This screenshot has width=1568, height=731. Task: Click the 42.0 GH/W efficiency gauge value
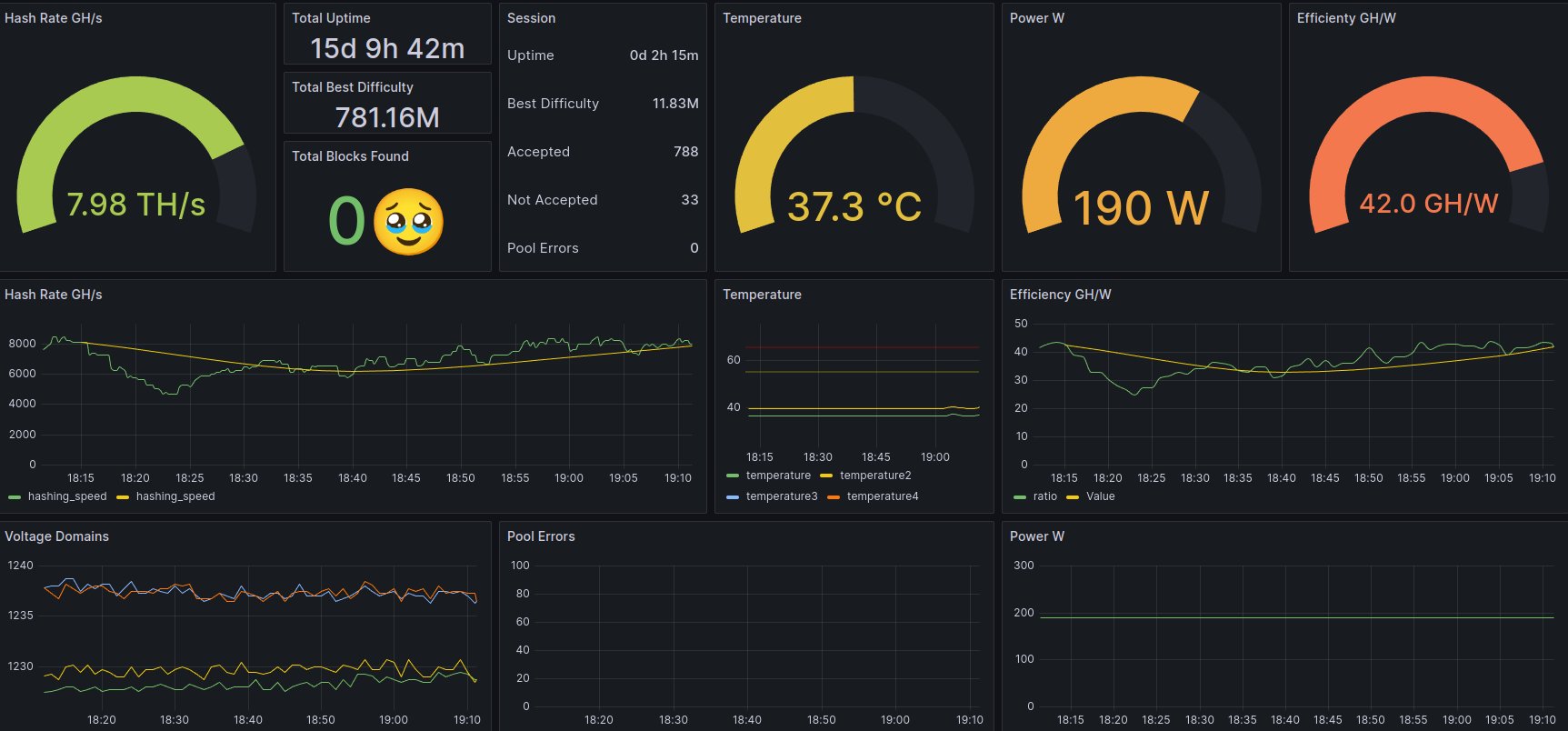[x=1428, y=204]
